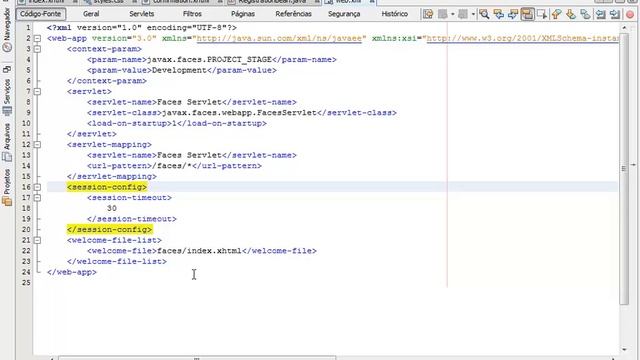
Task: Open the Filtros tab
Action: coord(192,14)
